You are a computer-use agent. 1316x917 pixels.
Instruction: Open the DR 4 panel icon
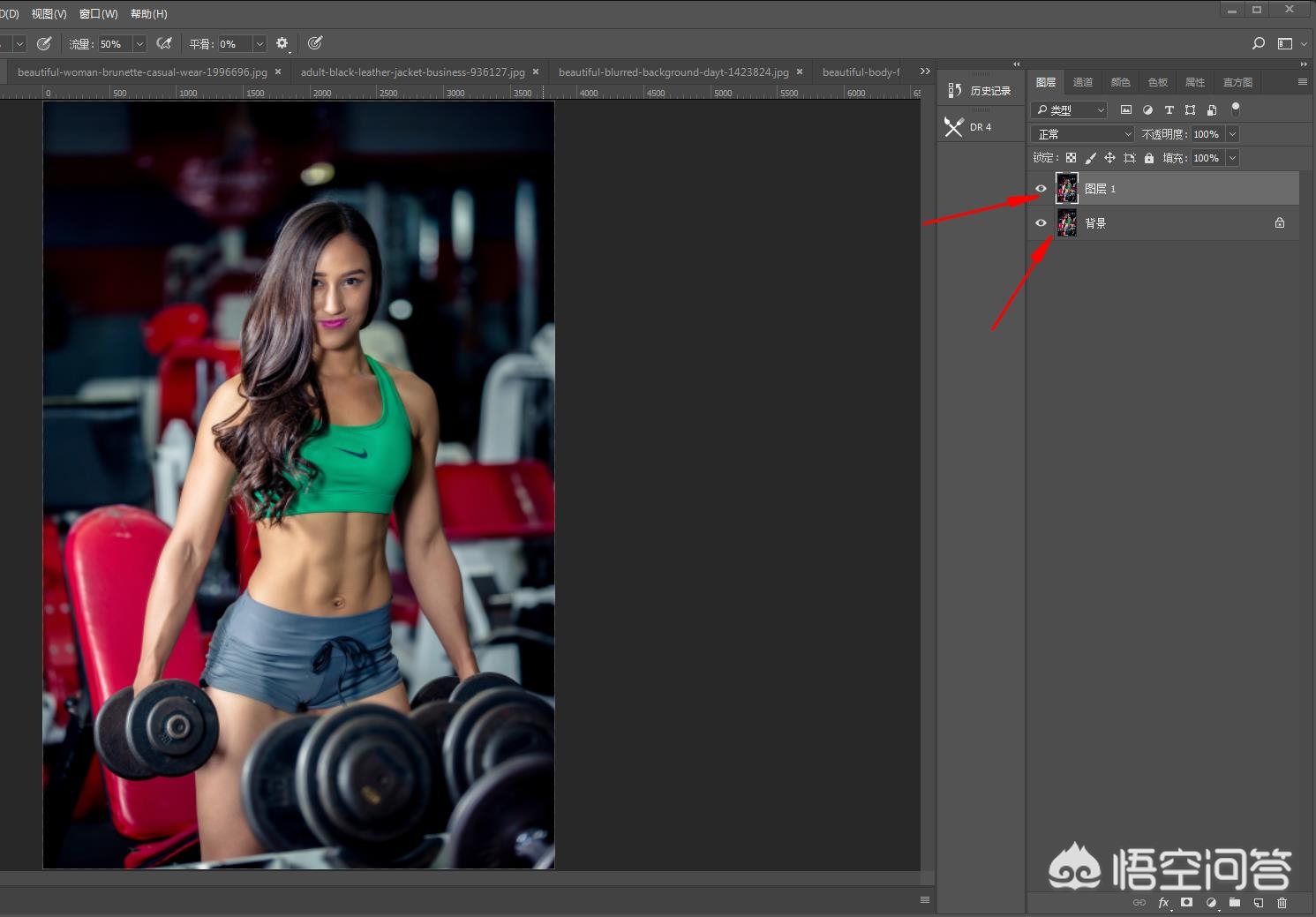954,127
